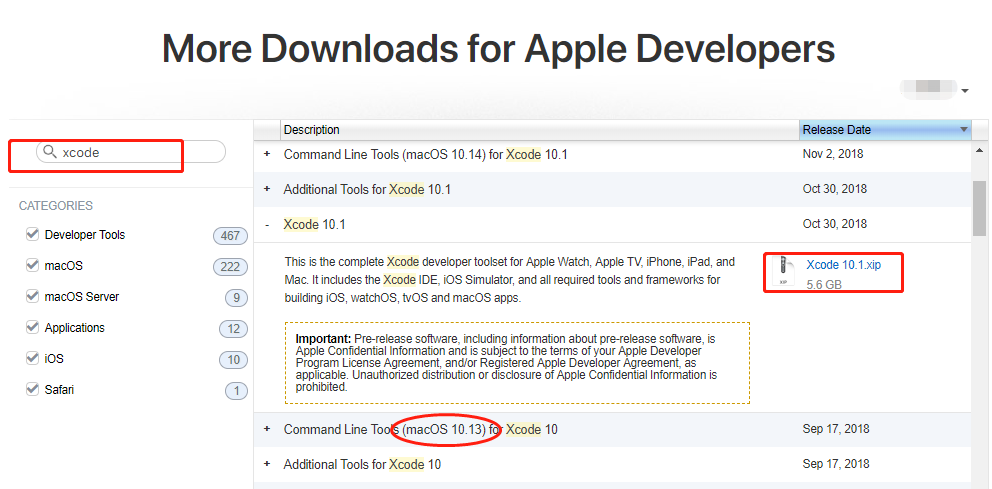
Task: Click the Developer Tools category label
Action: pyautogui.click(x=85, y=235)
